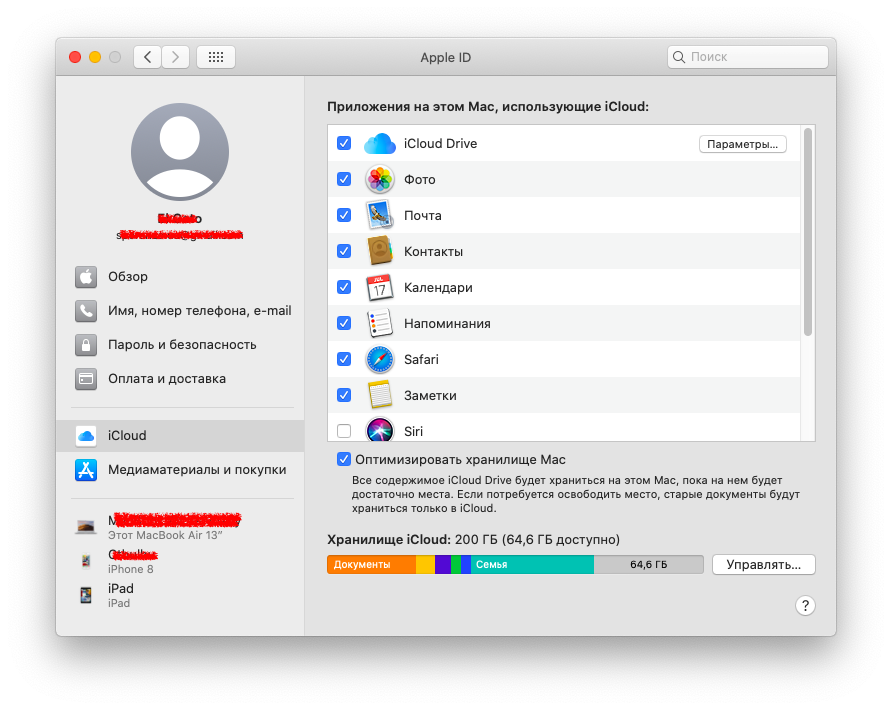The width and height of the screenshot is (892, 710).
Task: Uncheck the iCloud Drive checkbox
Action: pos(344,143)
